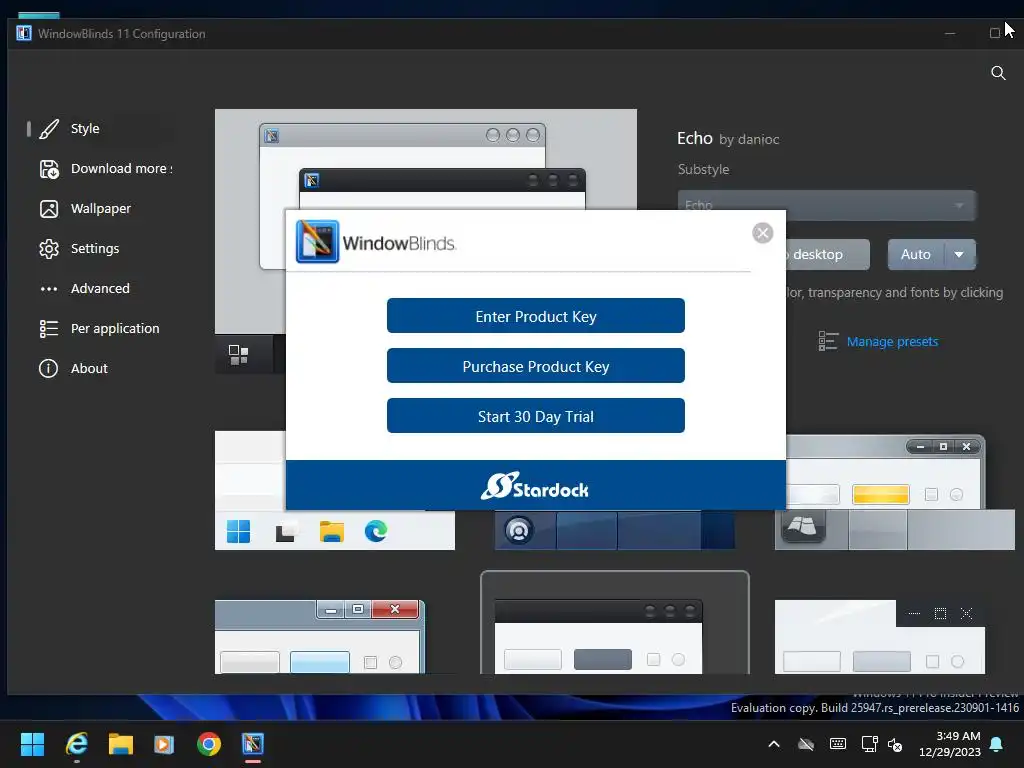Open the media player taskbar icon

coord(164,744)
